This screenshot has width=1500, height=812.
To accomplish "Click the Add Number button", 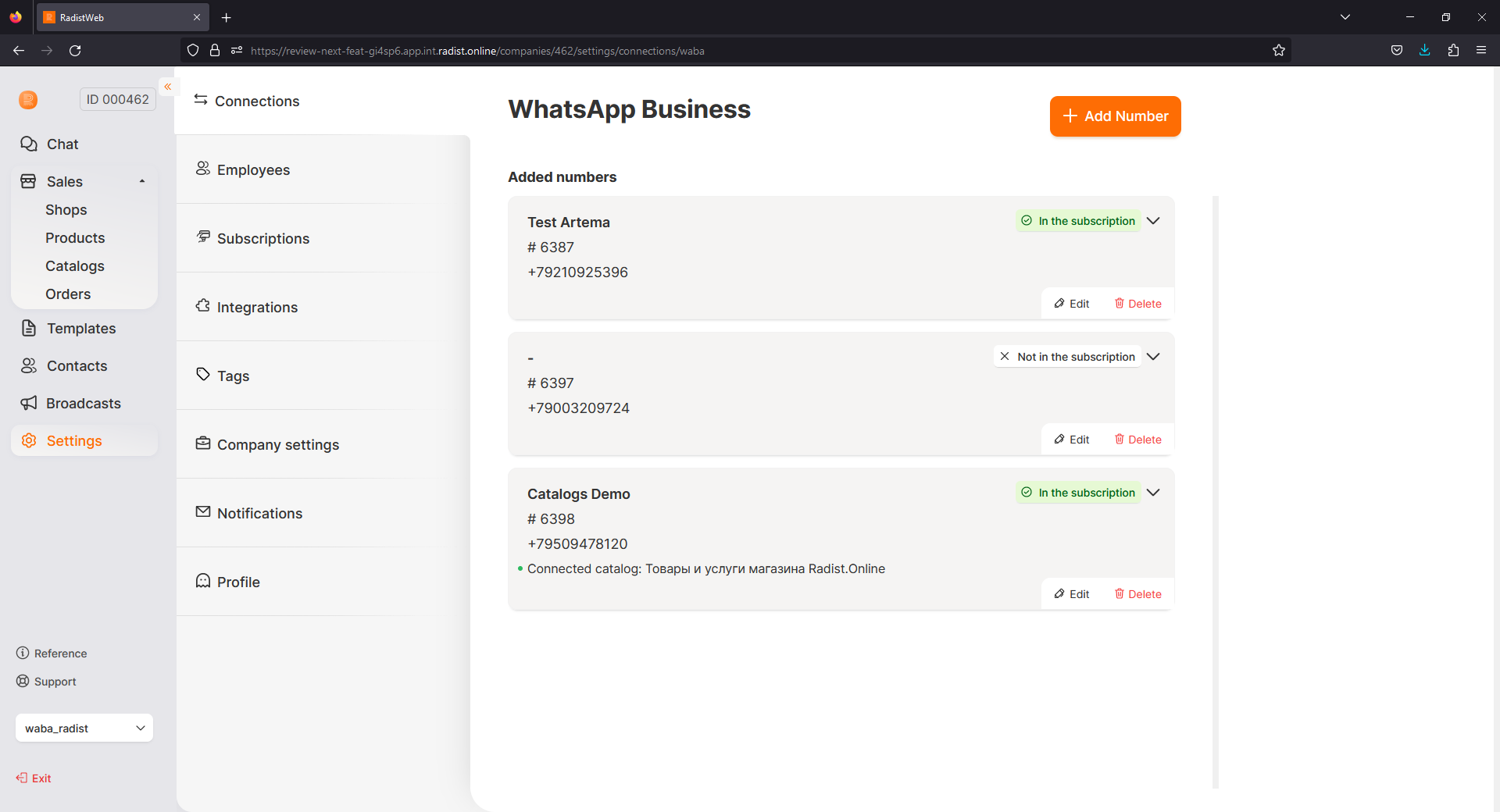I will pos(1115,116).
